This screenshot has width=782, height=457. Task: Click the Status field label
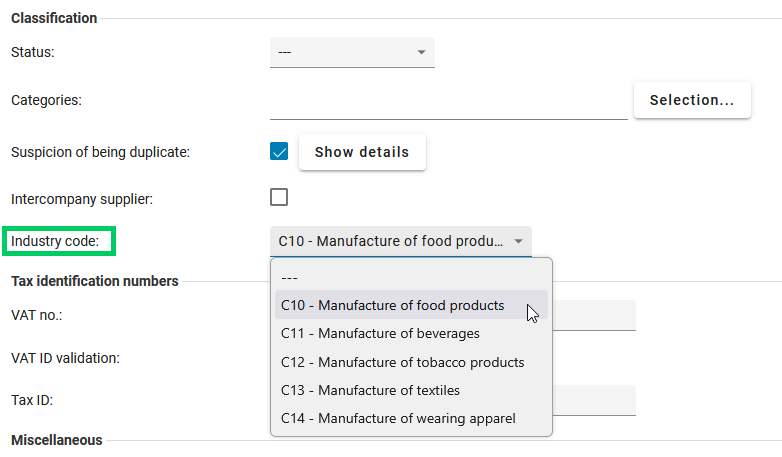(32, 52)
